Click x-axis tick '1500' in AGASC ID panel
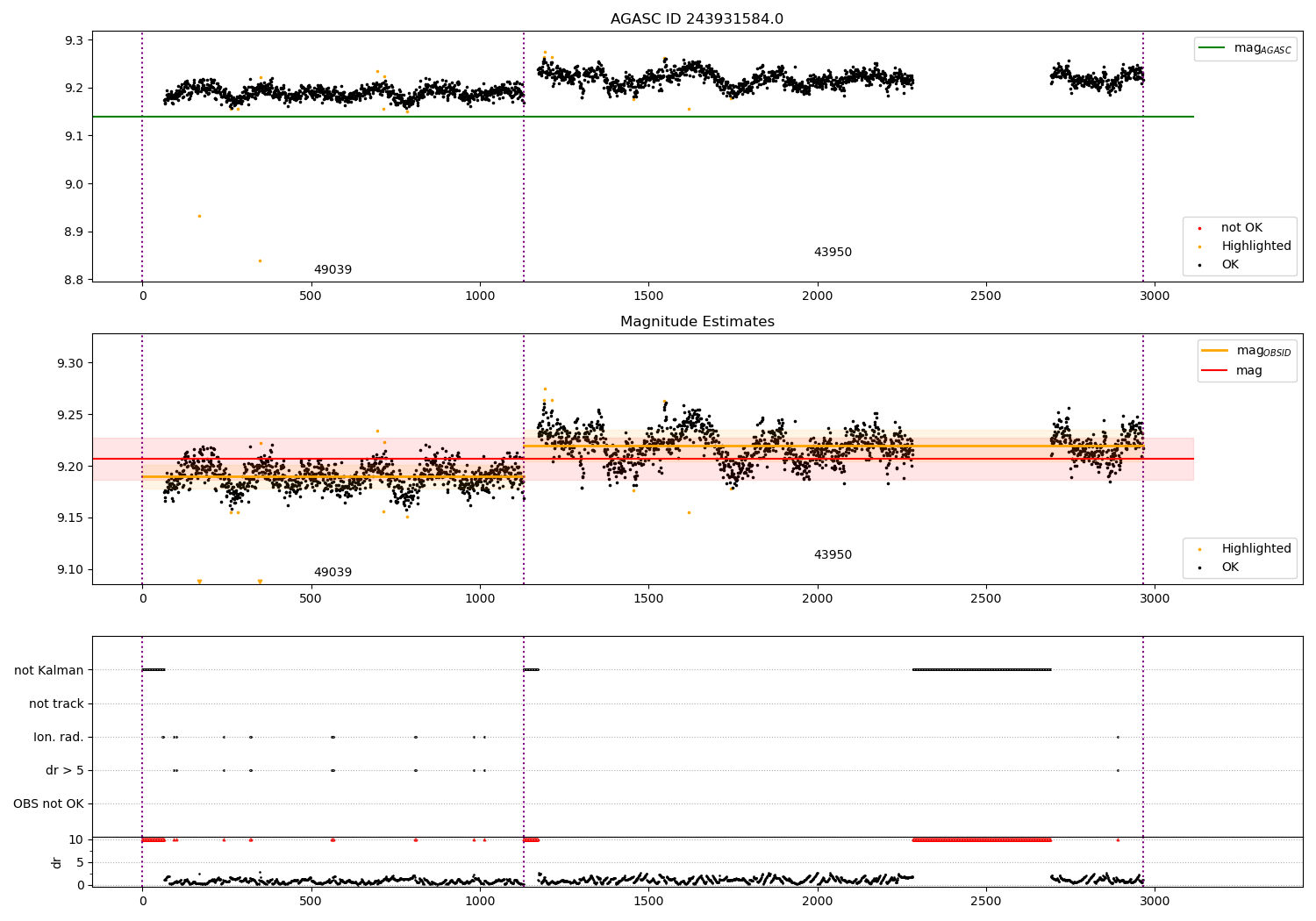The height and width of the screenshot is (921, 1316). pos(648,296)
